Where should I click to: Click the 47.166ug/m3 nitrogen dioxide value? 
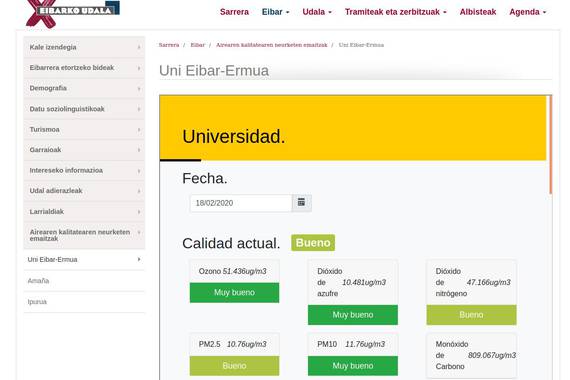(x=489, y=282)
